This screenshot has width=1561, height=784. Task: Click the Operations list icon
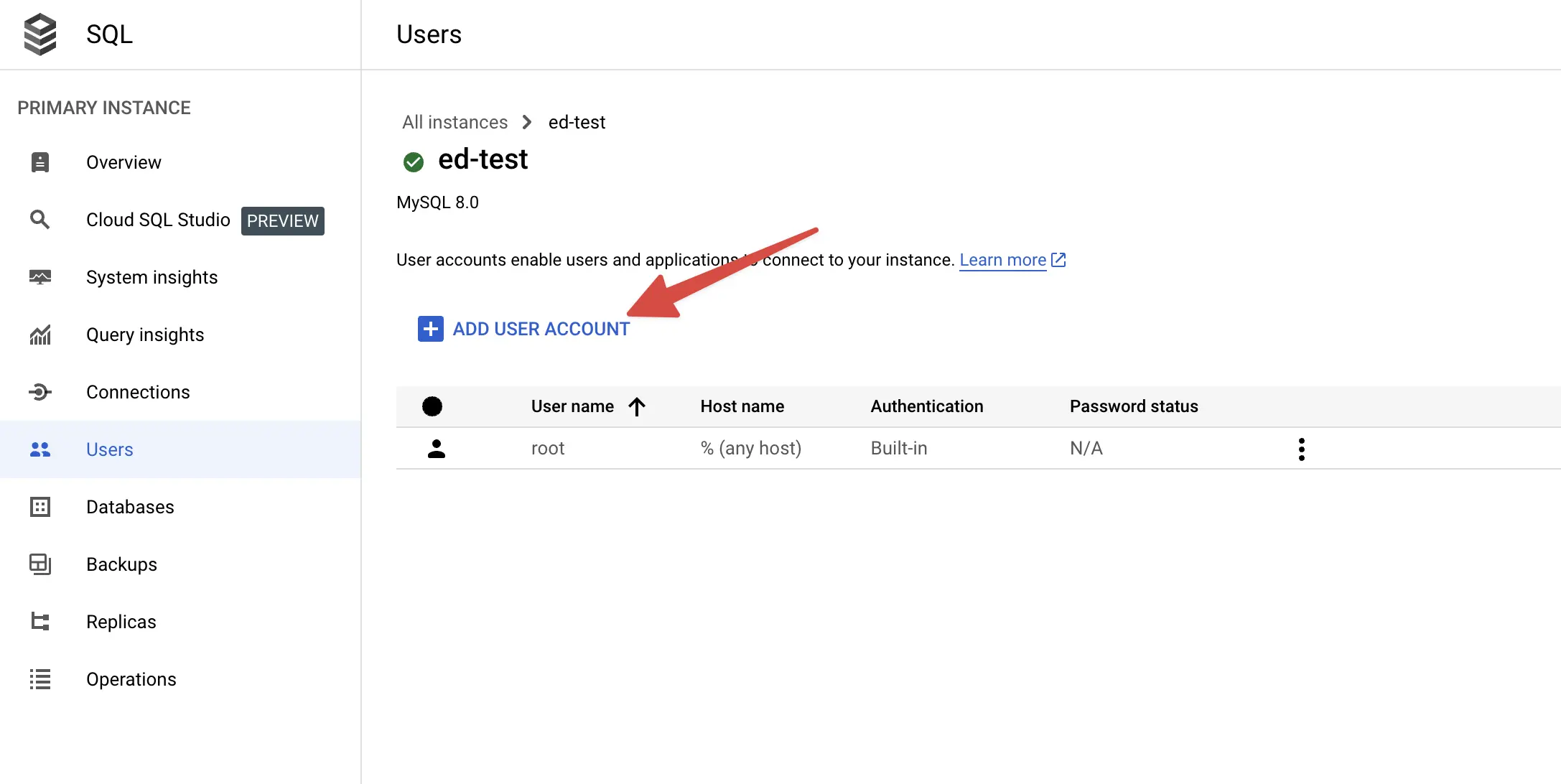(x=40, y=679)
